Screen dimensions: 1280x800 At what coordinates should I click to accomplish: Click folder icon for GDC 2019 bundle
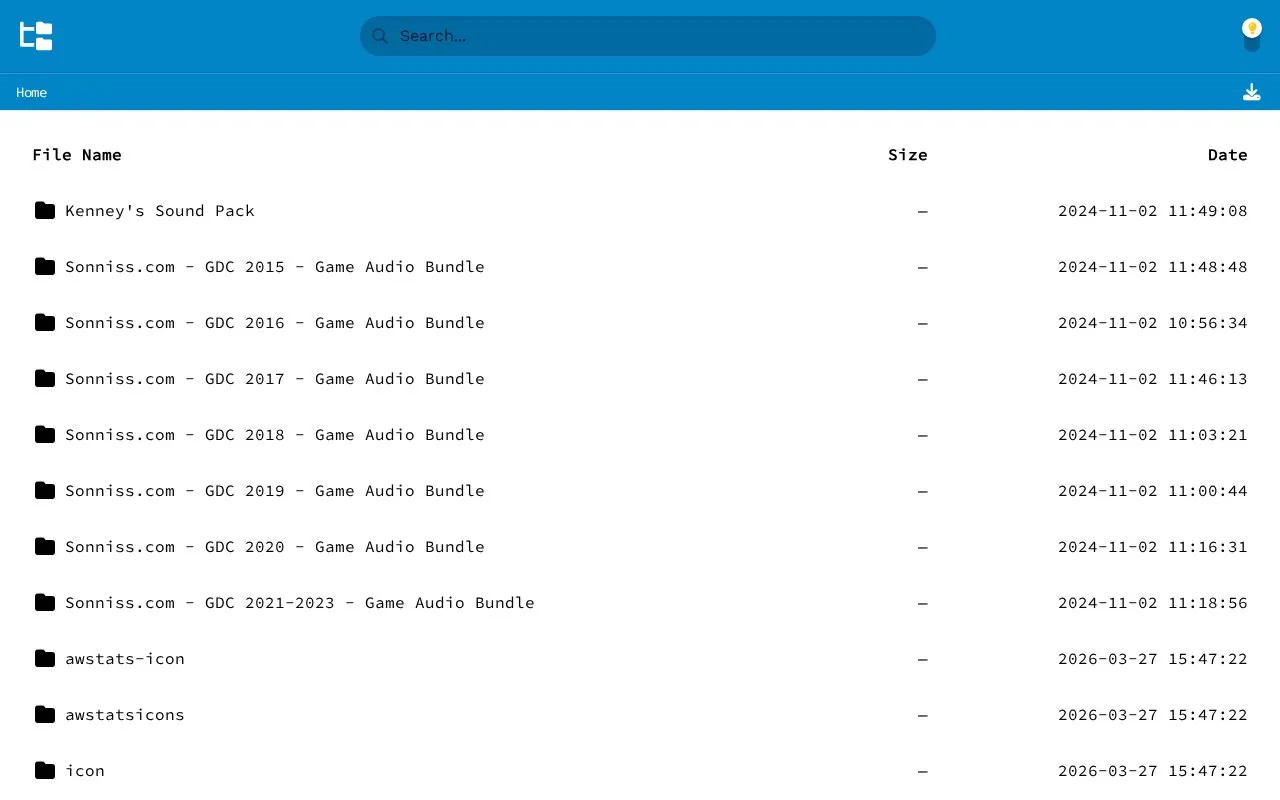45,490
